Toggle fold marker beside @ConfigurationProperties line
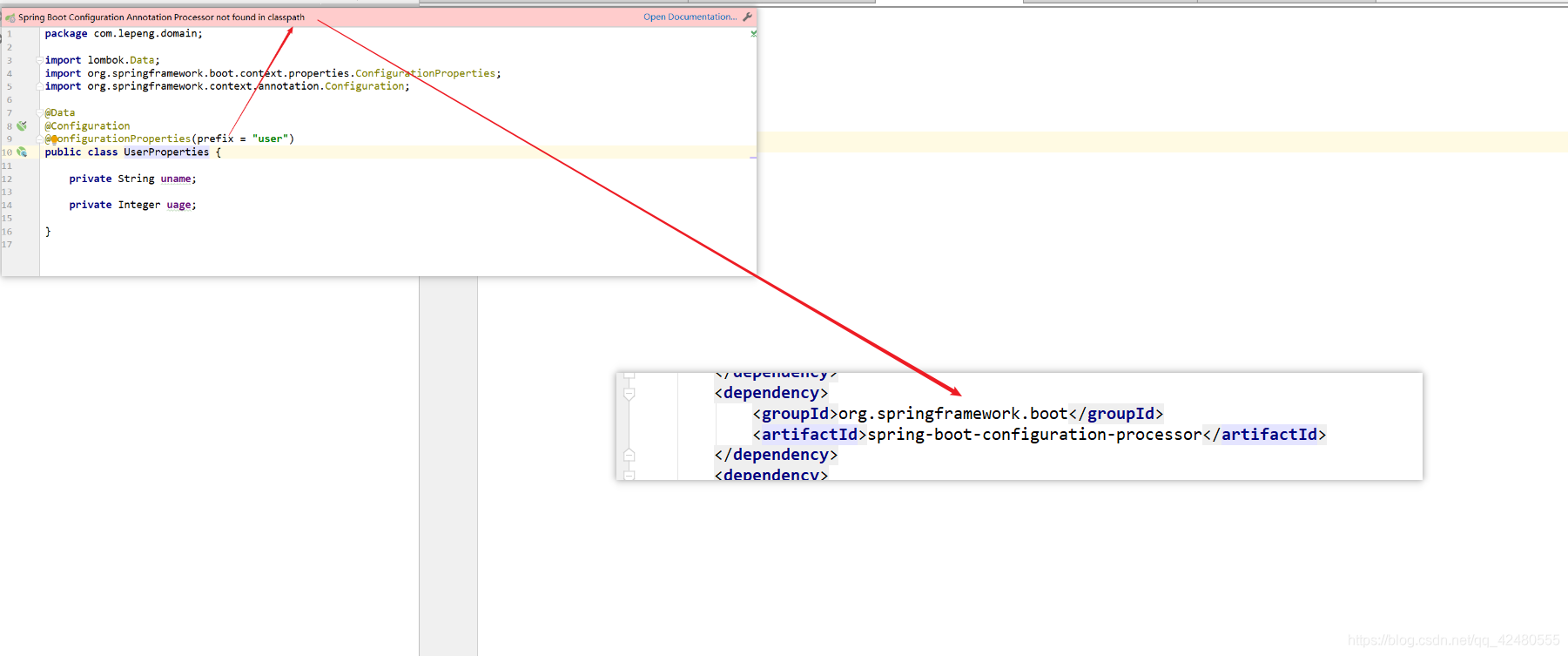 click(x=40, y=139)
